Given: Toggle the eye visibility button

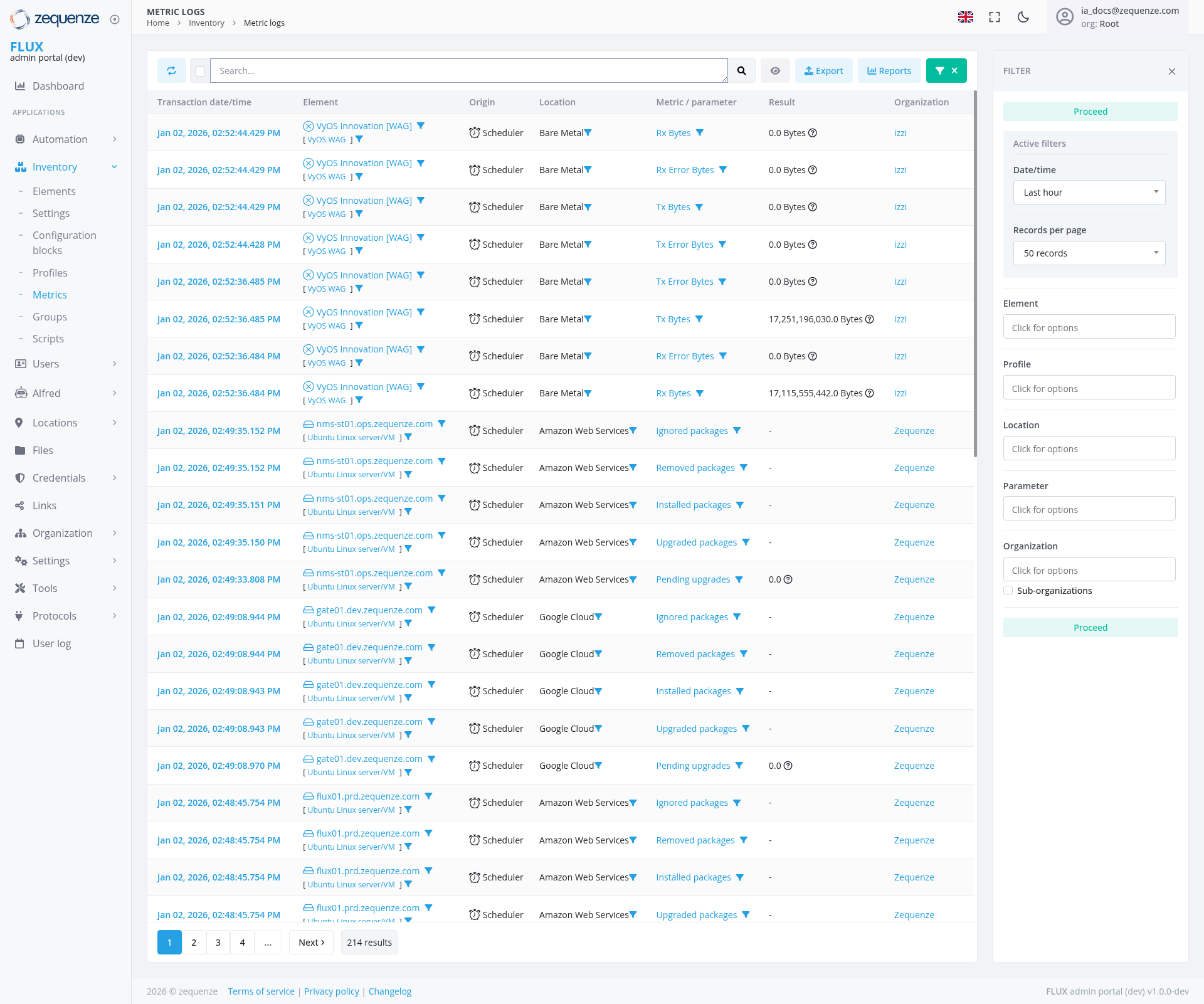Looking at the screenshot, I should (775, 71).
